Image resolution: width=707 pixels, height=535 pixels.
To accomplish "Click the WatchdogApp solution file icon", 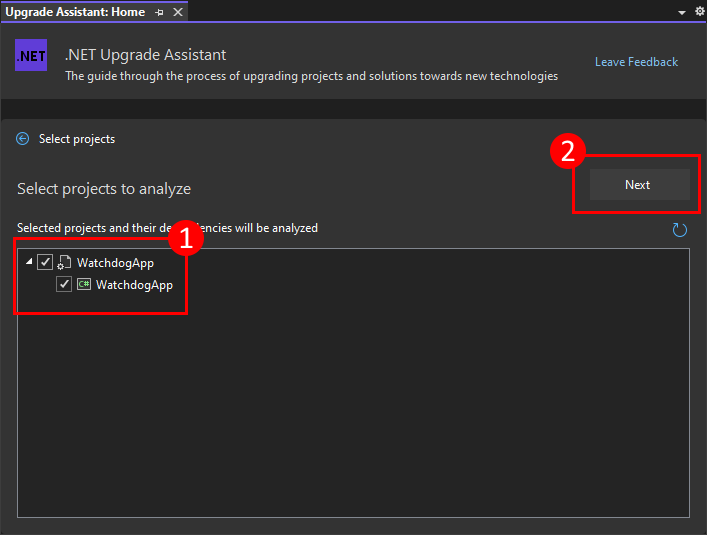I will click(x=64, y=262).
